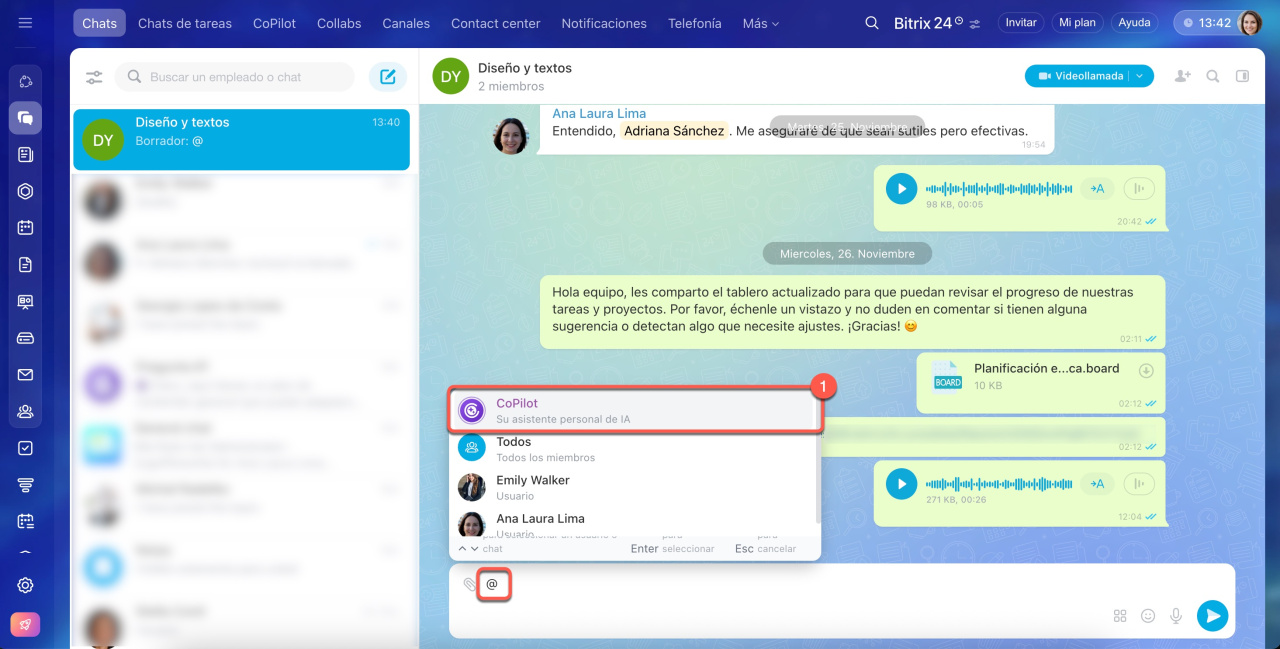Transcribe the 00:05 voice message

(x=1097, y=188)
